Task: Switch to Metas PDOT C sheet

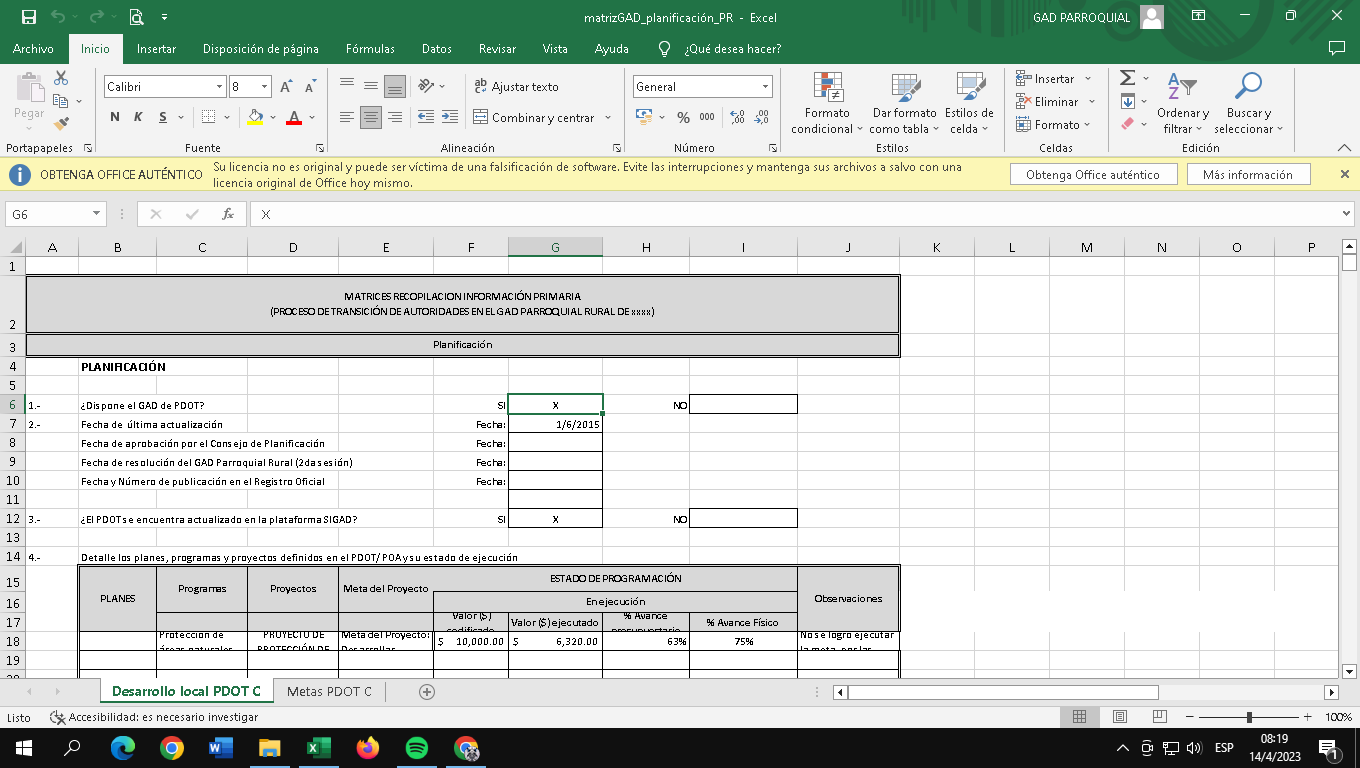Action: pyautogui.click(x=329, y=692)
